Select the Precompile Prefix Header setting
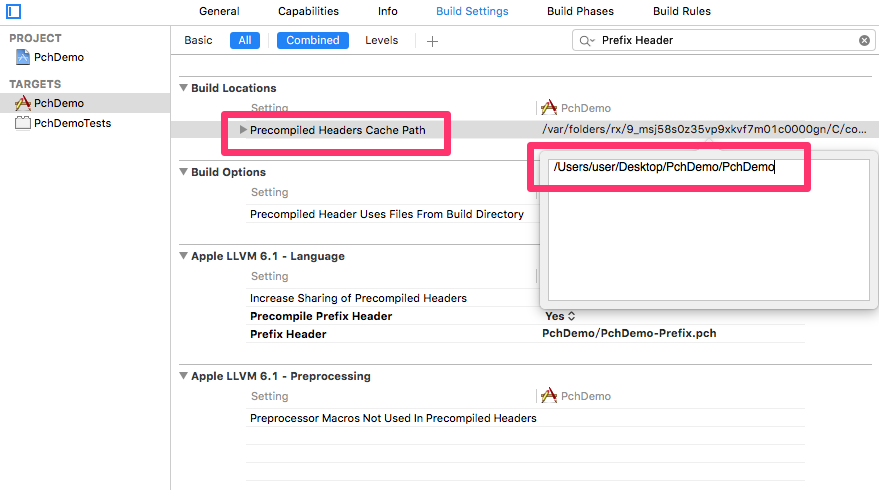879x490 pixels. tap(321, 316)
